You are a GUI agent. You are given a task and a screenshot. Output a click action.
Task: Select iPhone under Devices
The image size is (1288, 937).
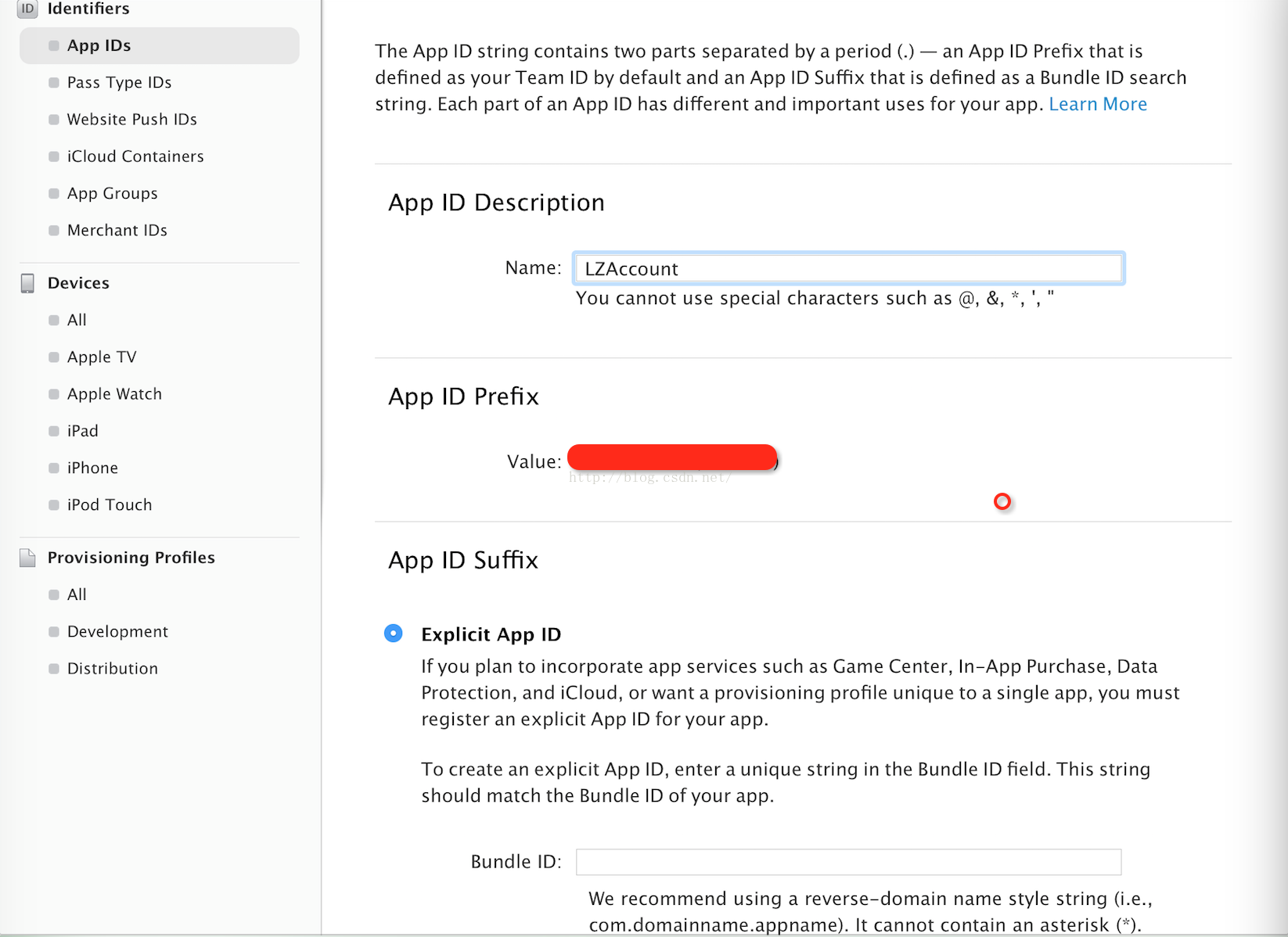92,468
